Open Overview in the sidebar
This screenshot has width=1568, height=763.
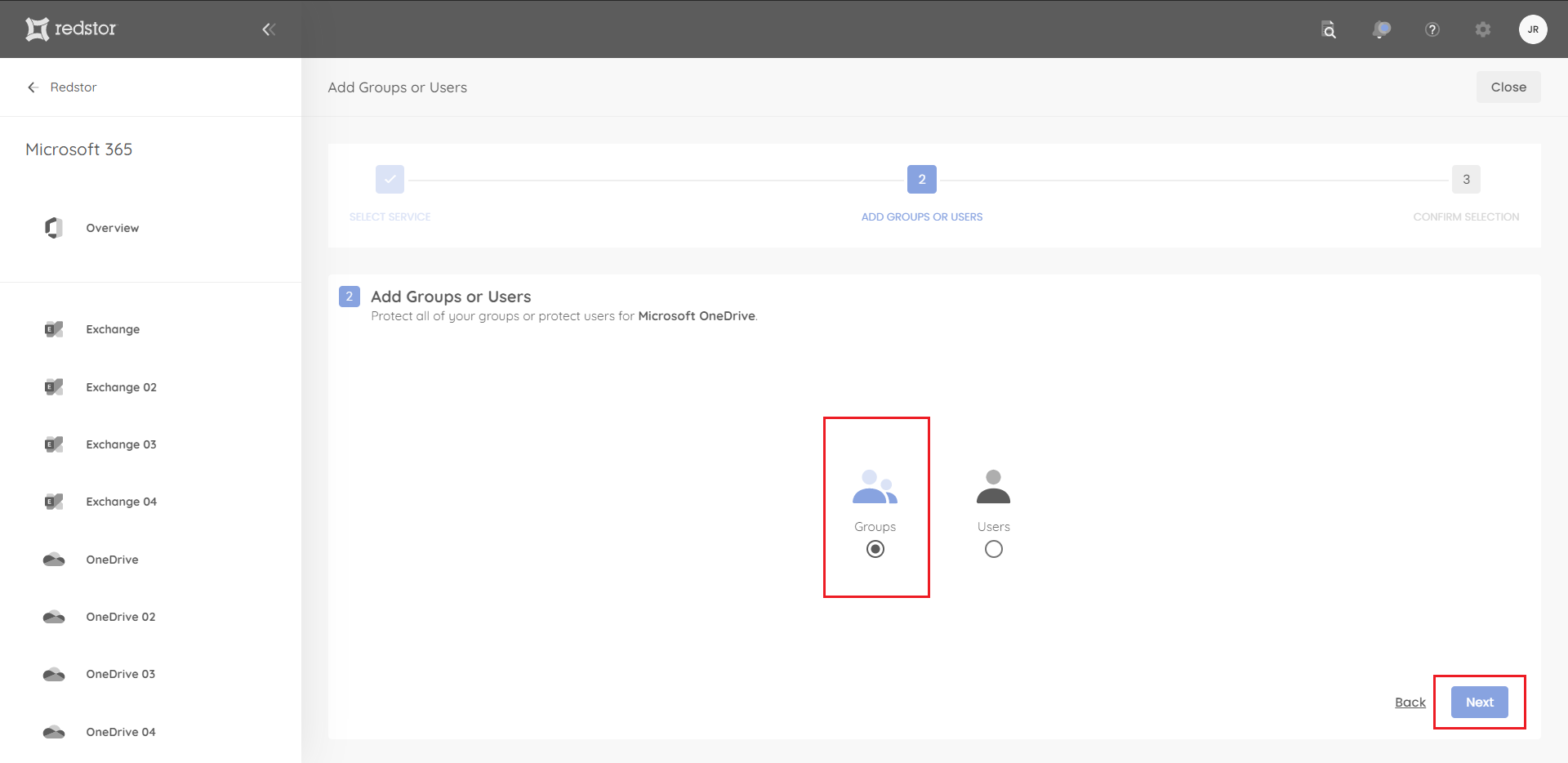113,228
